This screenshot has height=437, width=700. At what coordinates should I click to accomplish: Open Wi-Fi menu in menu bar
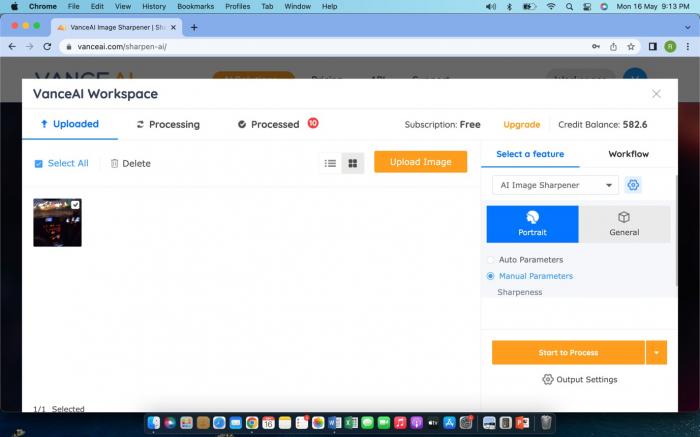(x=551, y=7)
